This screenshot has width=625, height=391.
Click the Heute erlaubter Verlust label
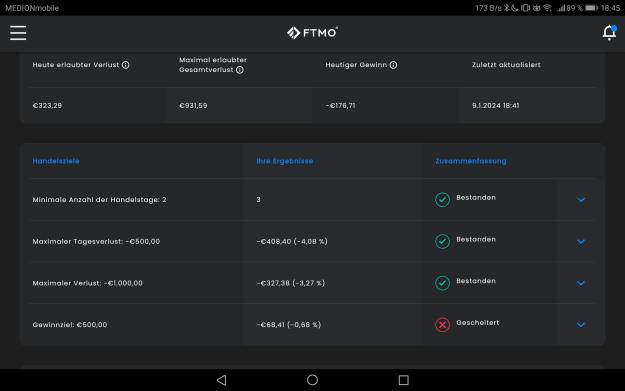[76, 65]
